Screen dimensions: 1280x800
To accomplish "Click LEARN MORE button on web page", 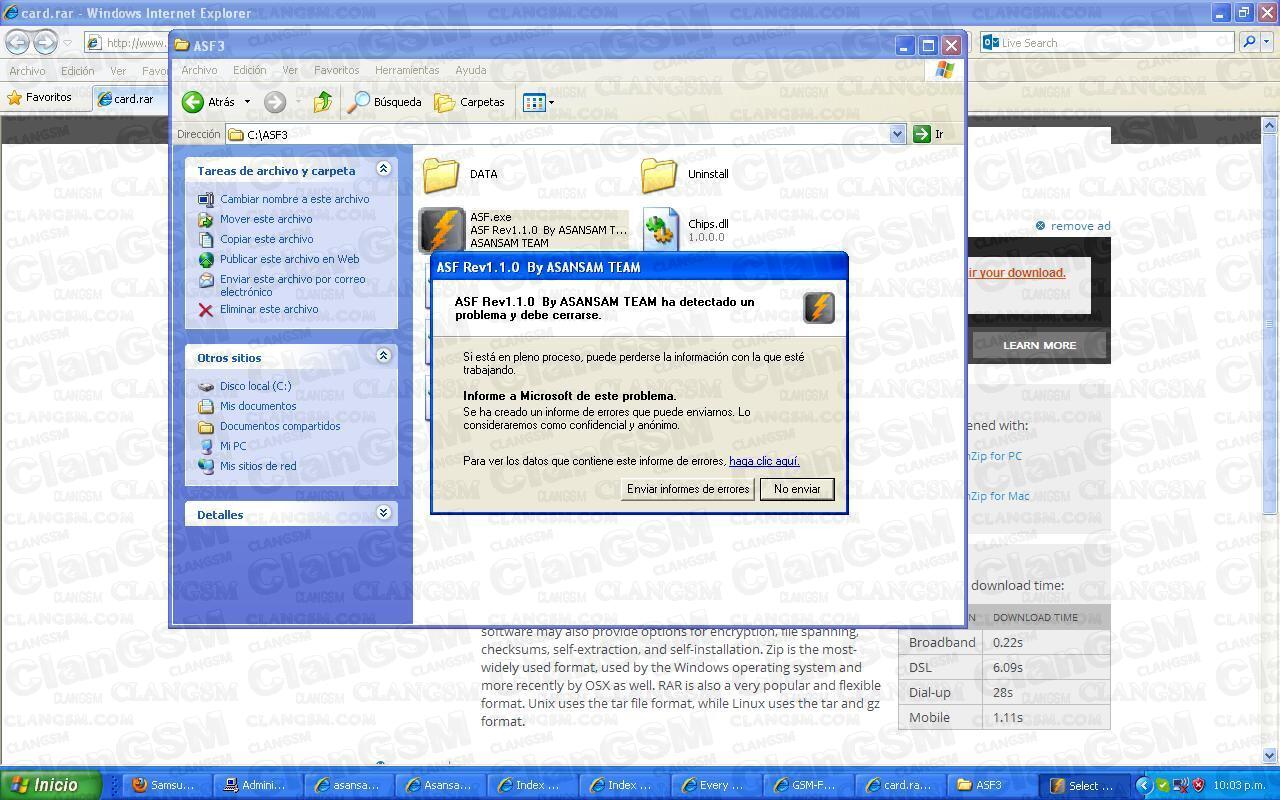I will click(x=1040, y=345).
